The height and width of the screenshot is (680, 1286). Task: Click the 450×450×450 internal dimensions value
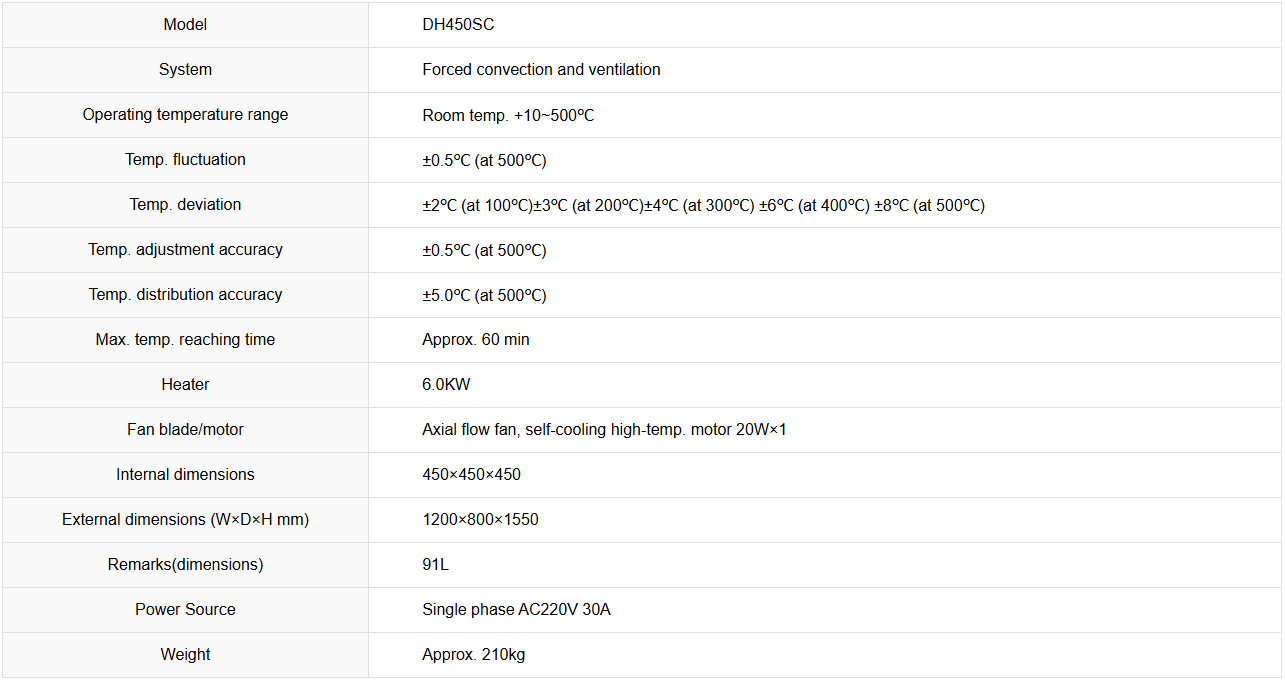pyautogui.click(x=471, y=475)
